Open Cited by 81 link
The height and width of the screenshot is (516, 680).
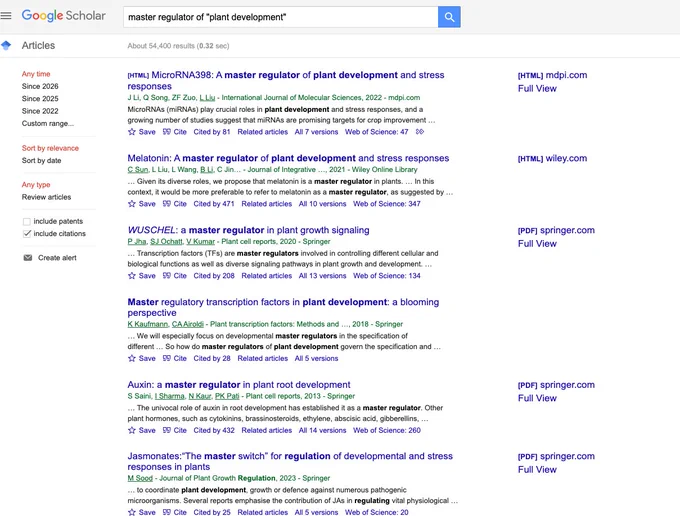(212, 132)
